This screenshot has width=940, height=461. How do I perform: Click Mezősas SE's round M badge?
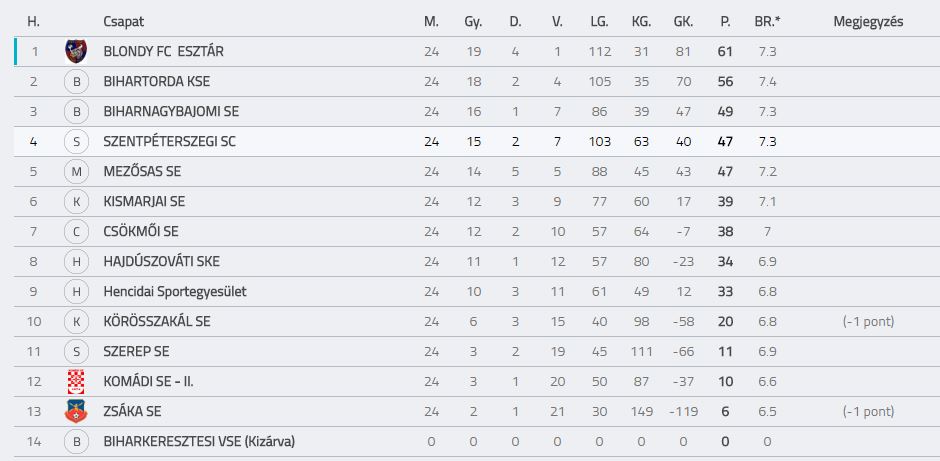(76, 171)
